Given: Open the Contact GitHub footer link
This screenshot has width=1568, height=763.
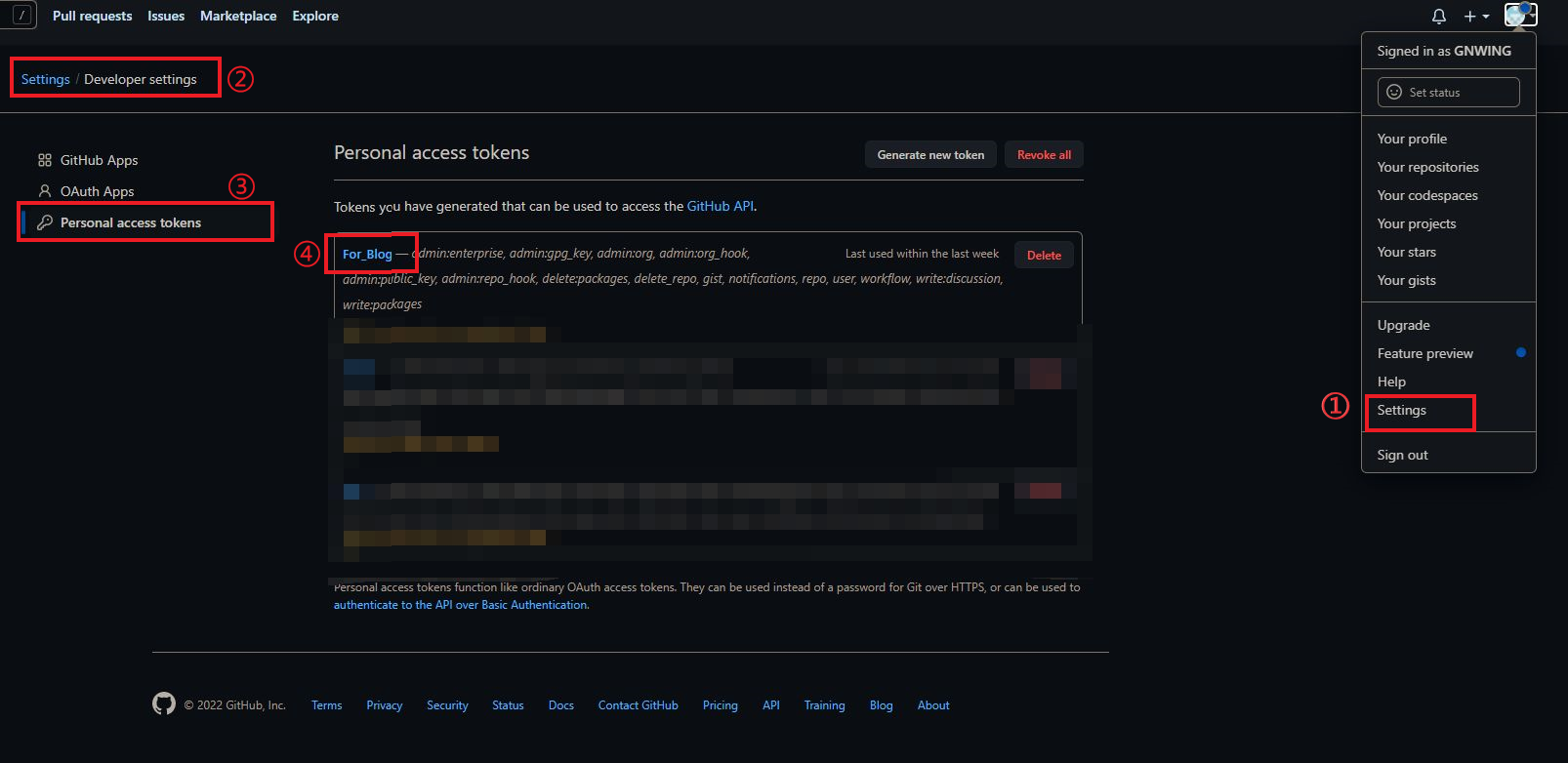Looking at the screenshot, I should (639, 704).
